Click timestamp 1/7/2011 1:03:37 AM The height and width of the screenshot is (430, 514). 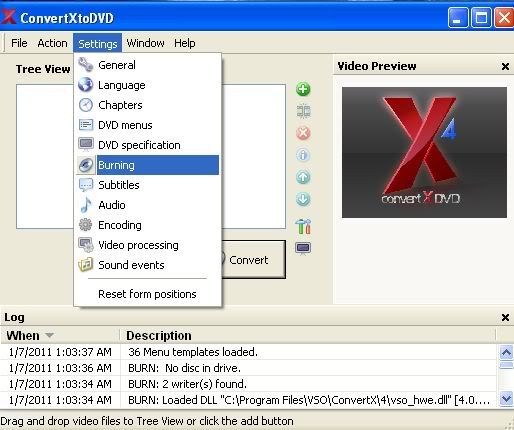point(60,352)
